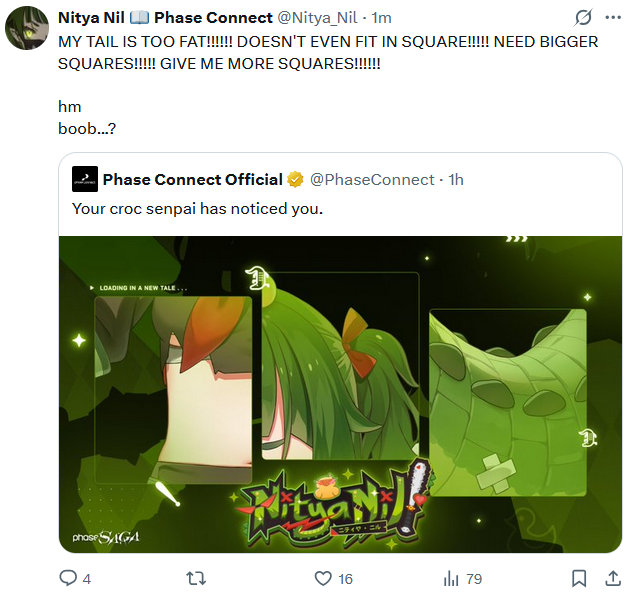Click the reply speech bubble icon

68,578
